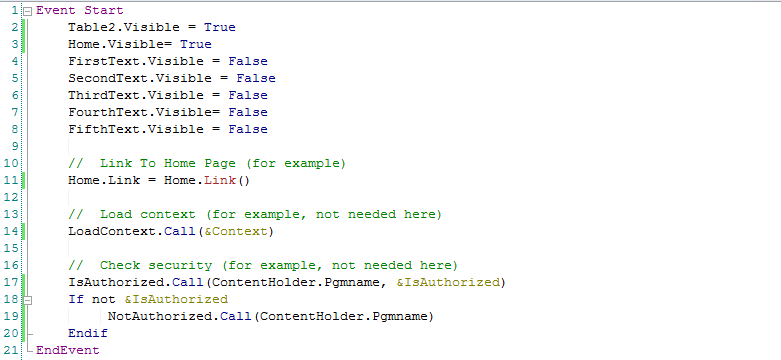Click the Load context comment line
Image resolution: width=781 pixels, height=360 pixels.
point(255,215)
